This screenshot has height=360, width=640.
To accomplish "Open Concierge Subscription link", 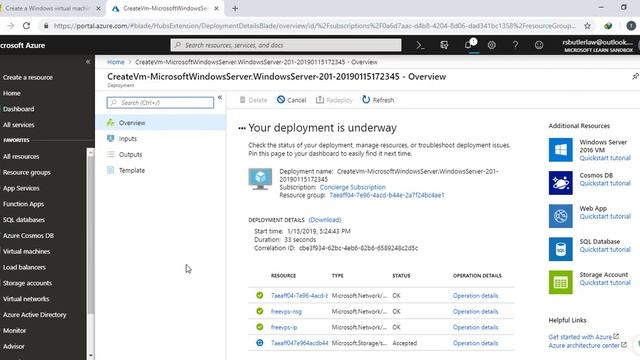I will [352, 187].
